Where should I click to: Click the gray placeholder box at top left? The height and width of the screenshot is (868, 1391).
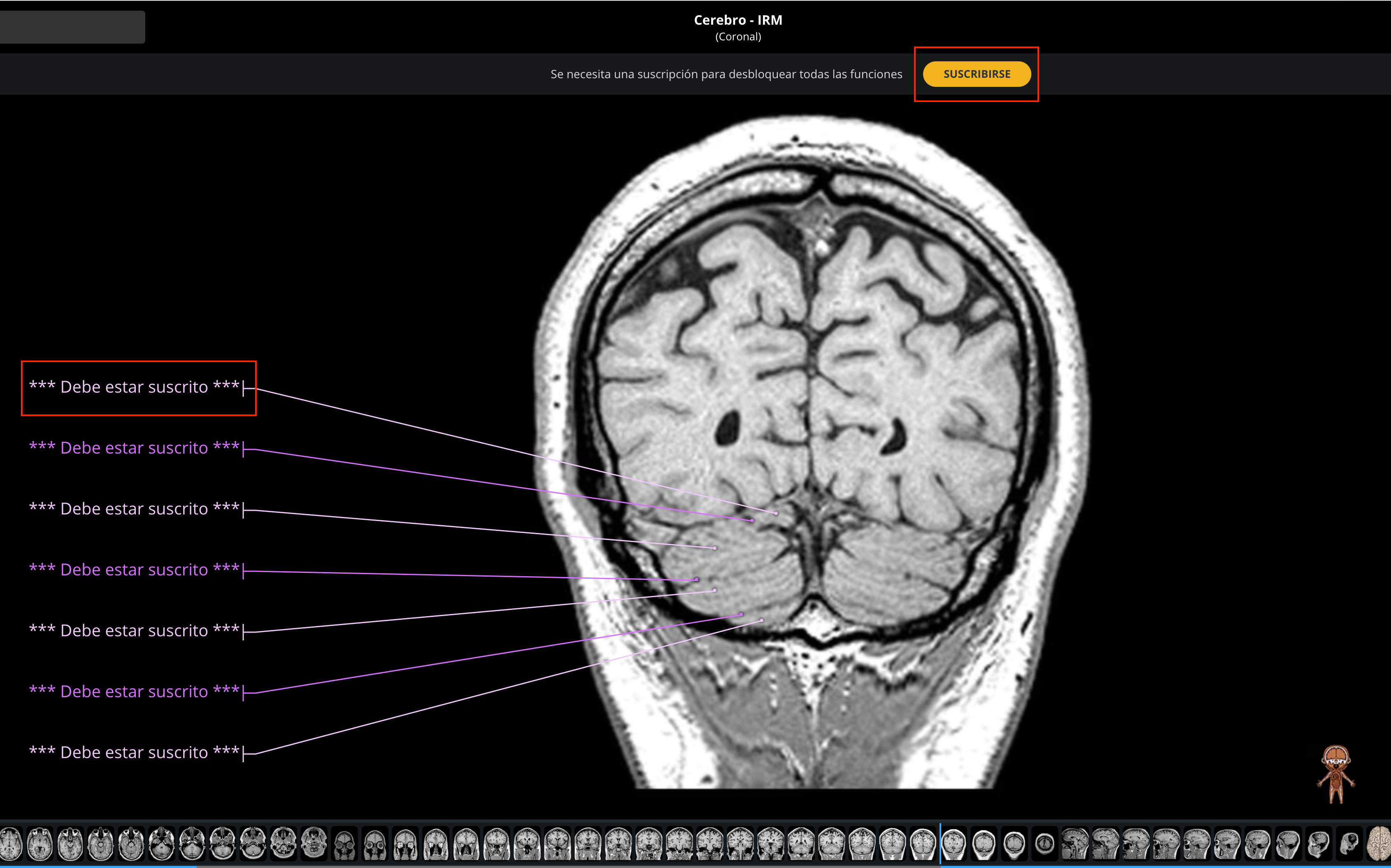tap(72, 27)
